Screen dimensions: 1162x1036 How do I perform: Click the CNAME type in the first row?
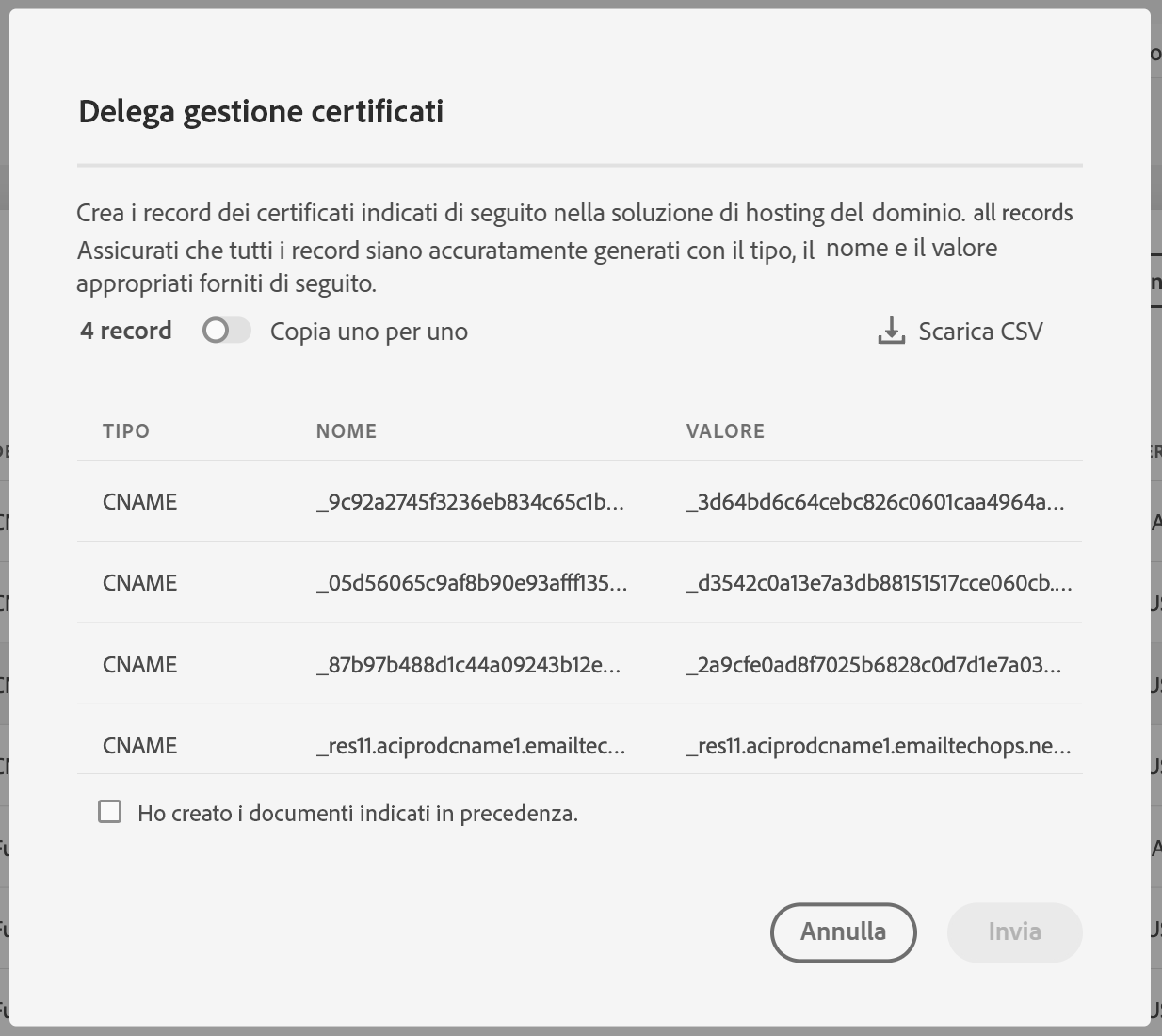139,502
